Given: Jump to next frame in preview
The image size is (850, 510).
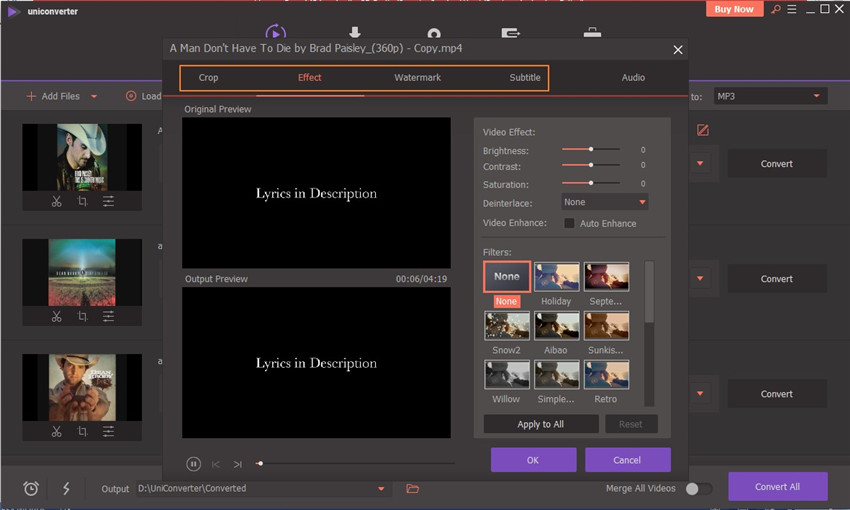Looking at the screenshot, I should click(237, 464).
